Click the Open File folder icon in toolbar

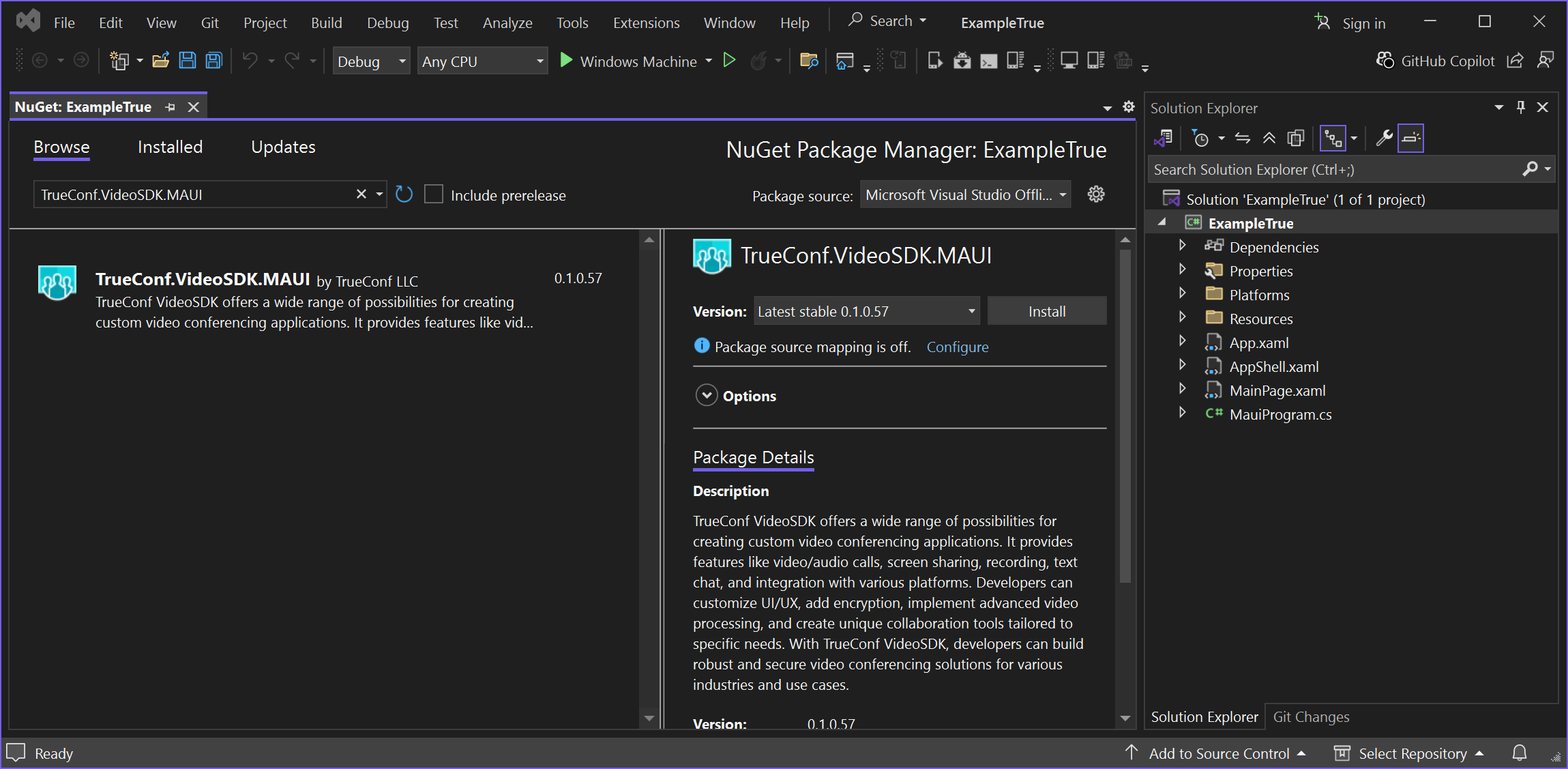click(x=160, y=61)
